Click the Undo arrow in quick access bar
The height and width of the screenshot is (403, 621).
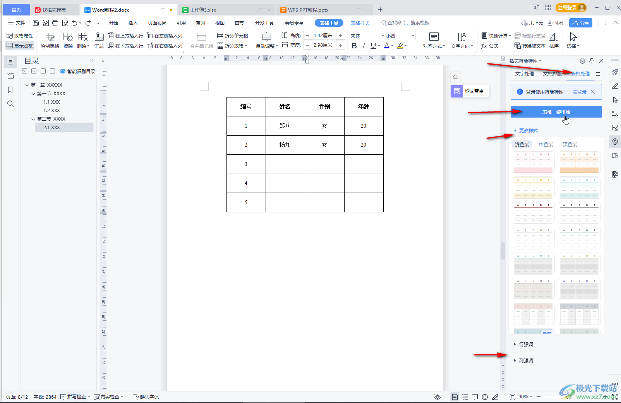[x=76, y=23]
